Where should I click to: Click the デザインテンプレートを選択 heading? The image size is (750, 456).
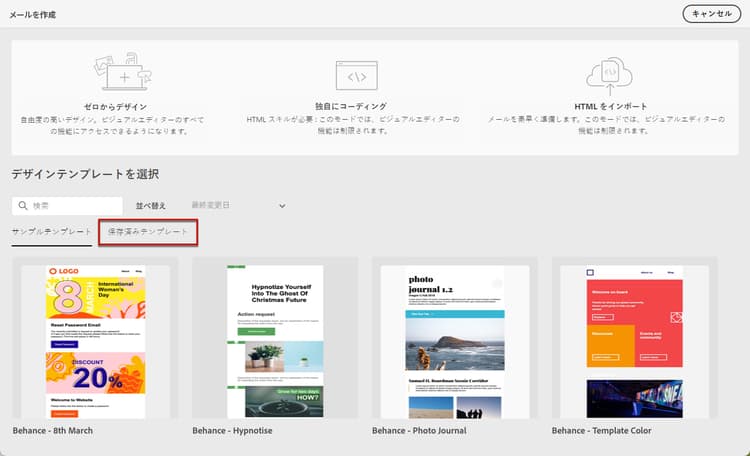tap(85, 174)
